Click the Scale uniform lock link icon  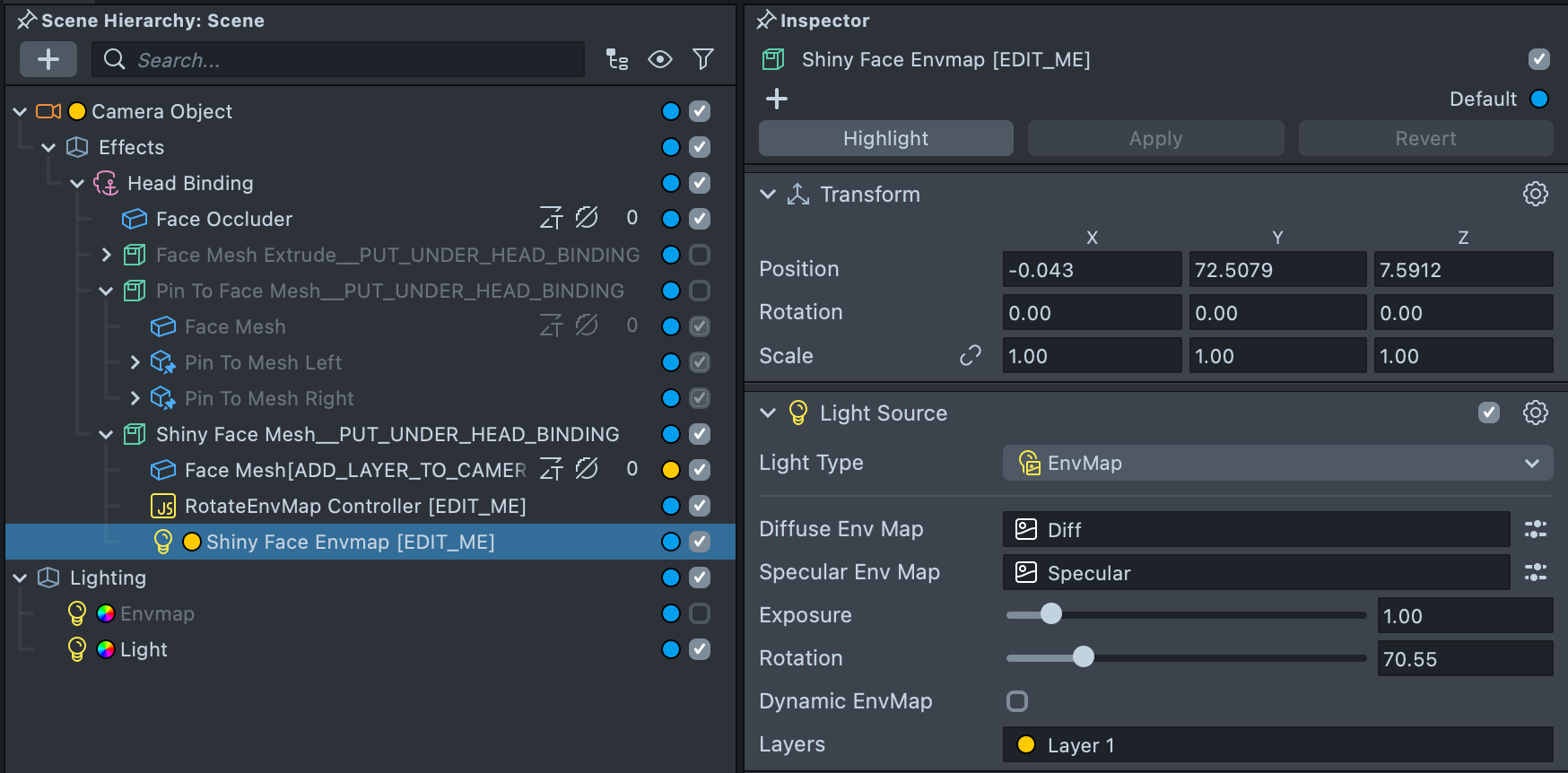[x=970, y=356]
